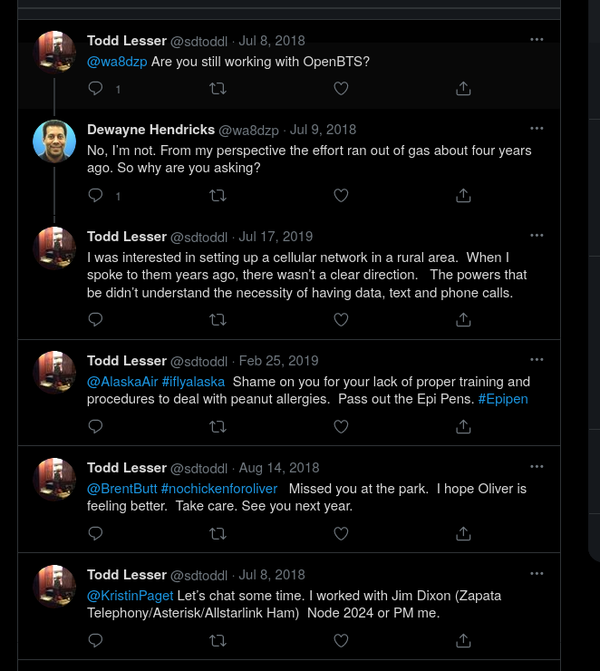
Task: Expand the menu on the BrentButt tweet
Action: click(537, 467)
